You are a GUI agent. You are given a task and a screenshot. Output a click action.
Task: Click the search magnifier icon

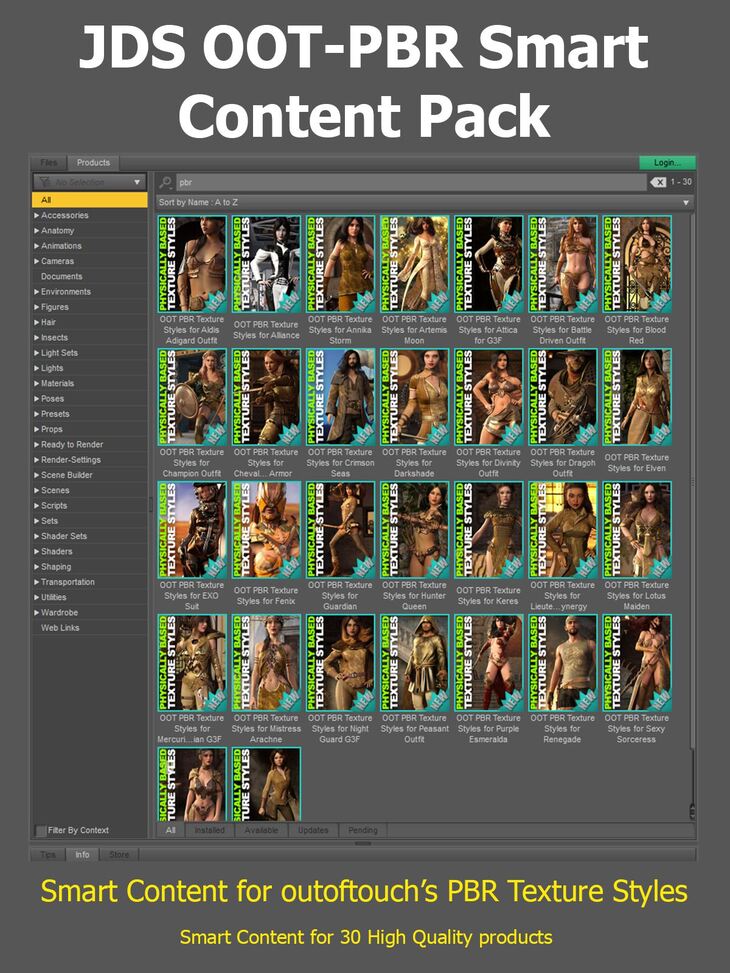pos(165,183)
